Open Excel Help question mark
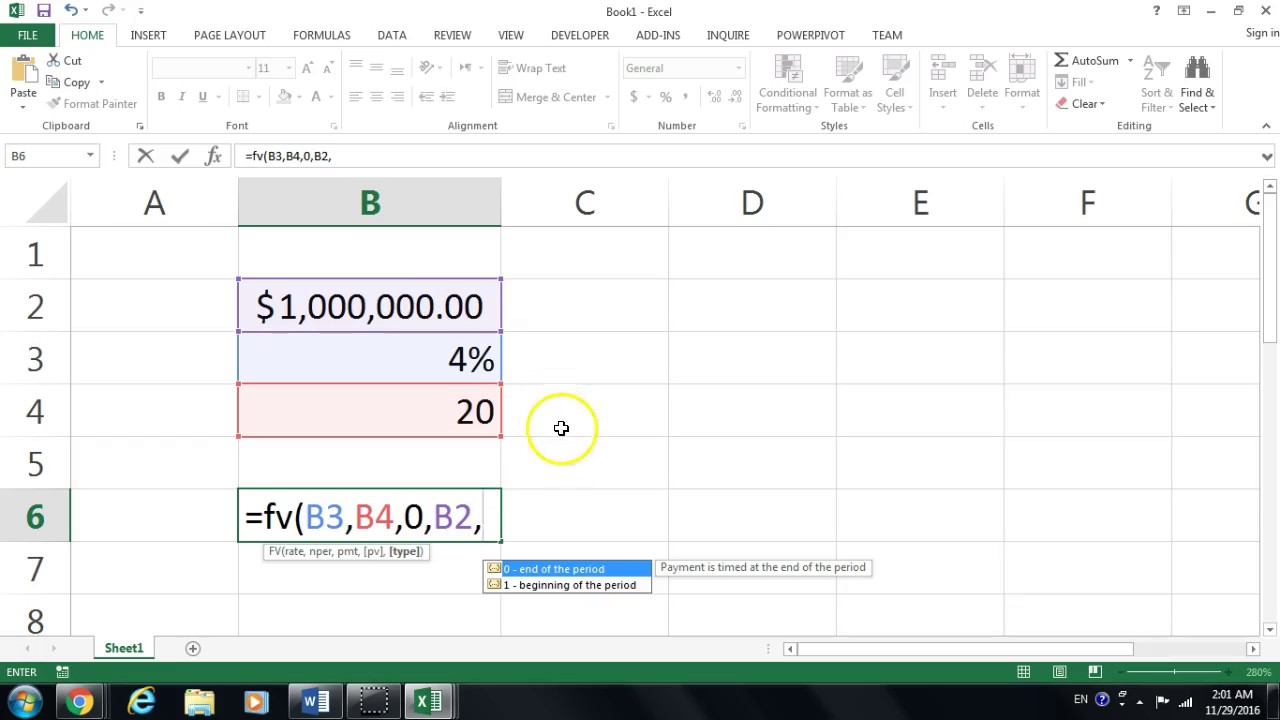 tap(1157, 11)
